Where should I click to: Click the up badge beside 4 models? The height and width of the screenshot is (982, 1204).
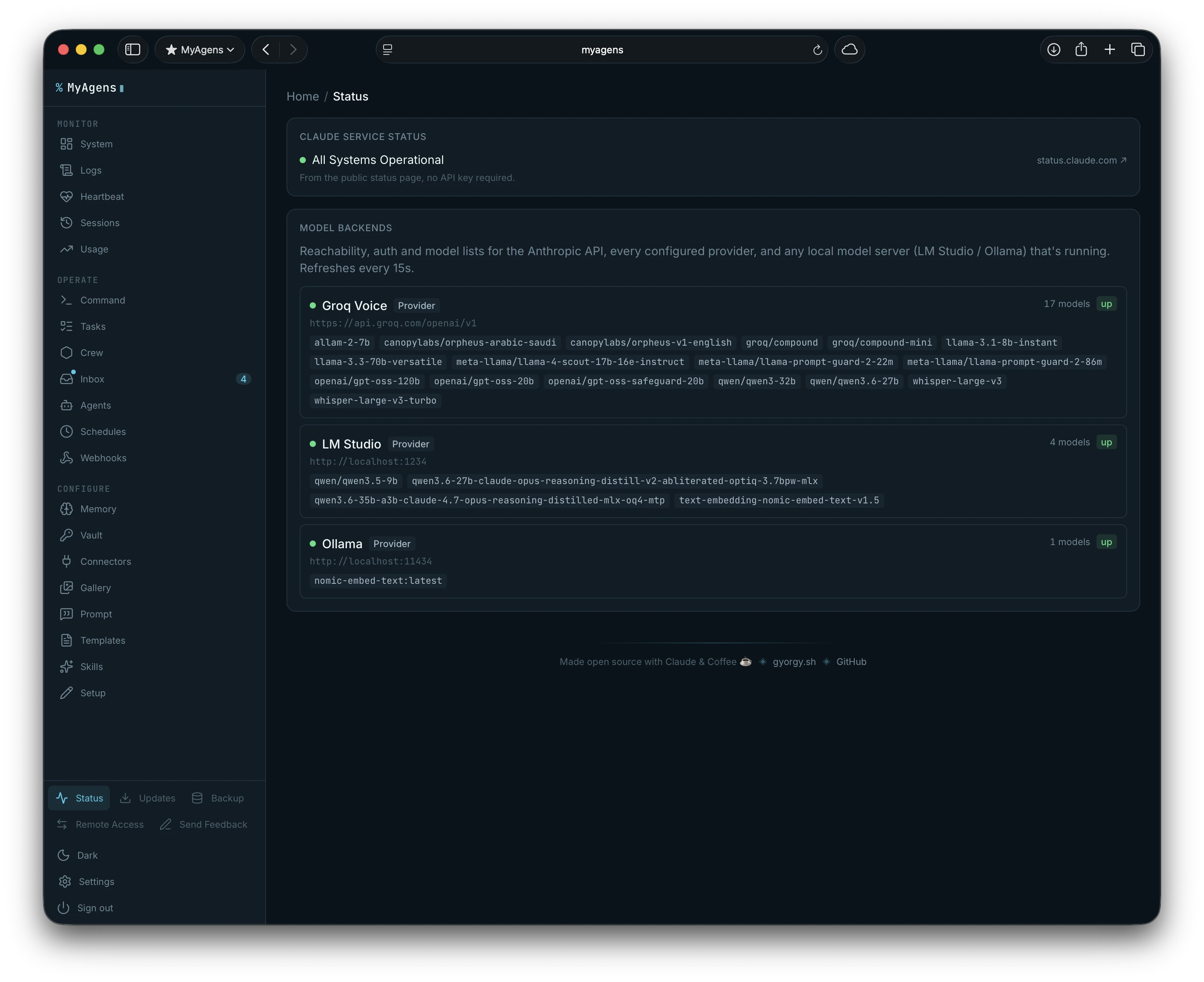pos(1106,442)
